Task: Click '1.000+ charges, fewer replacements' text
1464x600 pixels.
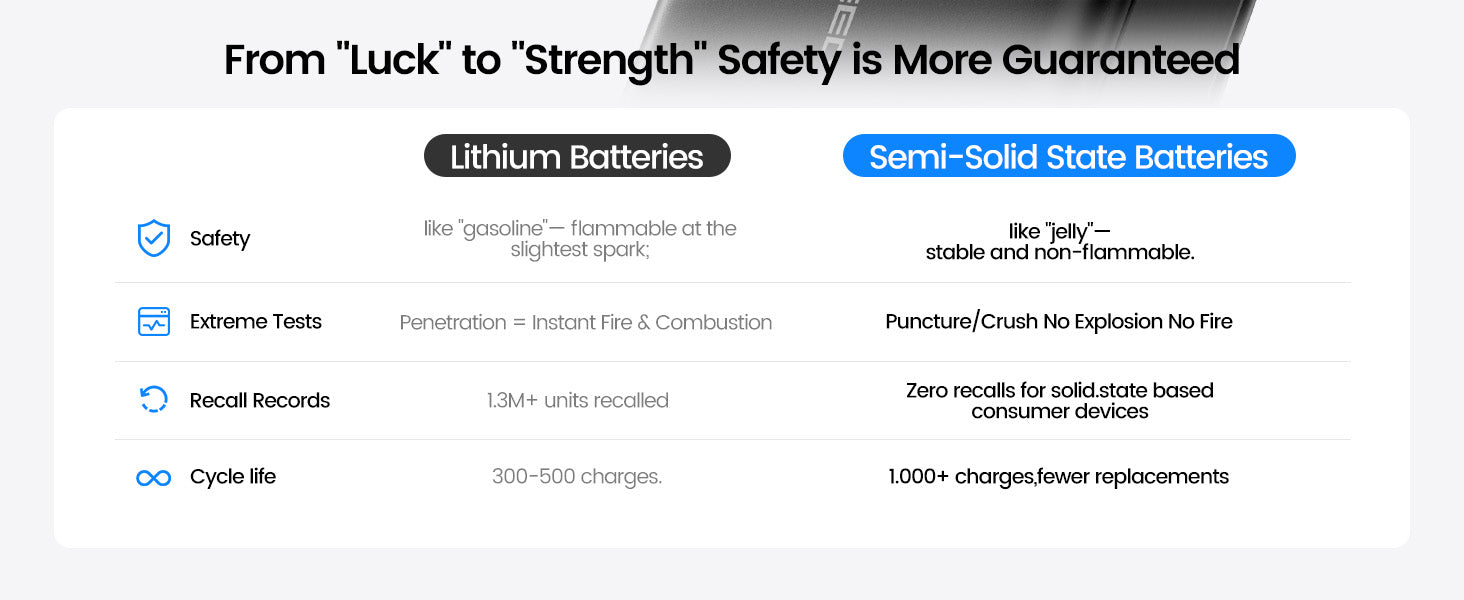Action: tap(1059, 477)
